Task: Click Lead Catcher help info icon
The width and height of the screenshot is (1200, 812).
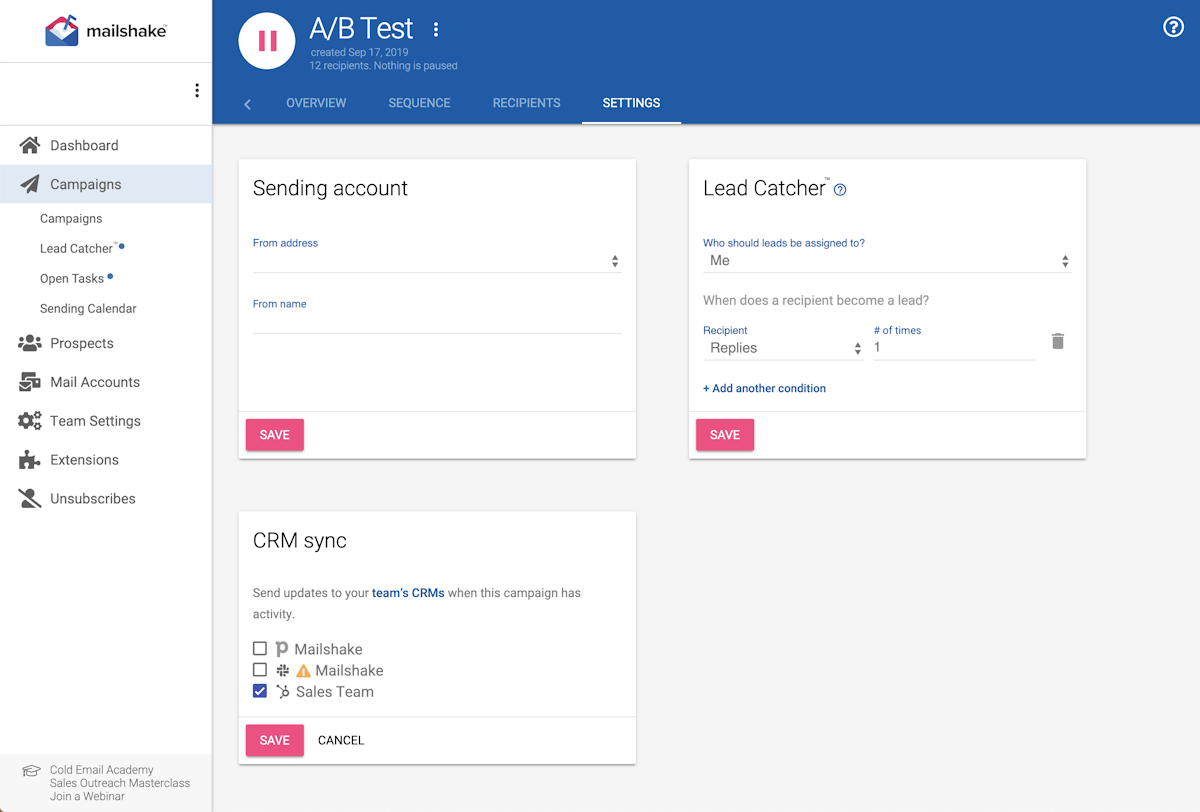Action: coord(840,190)
